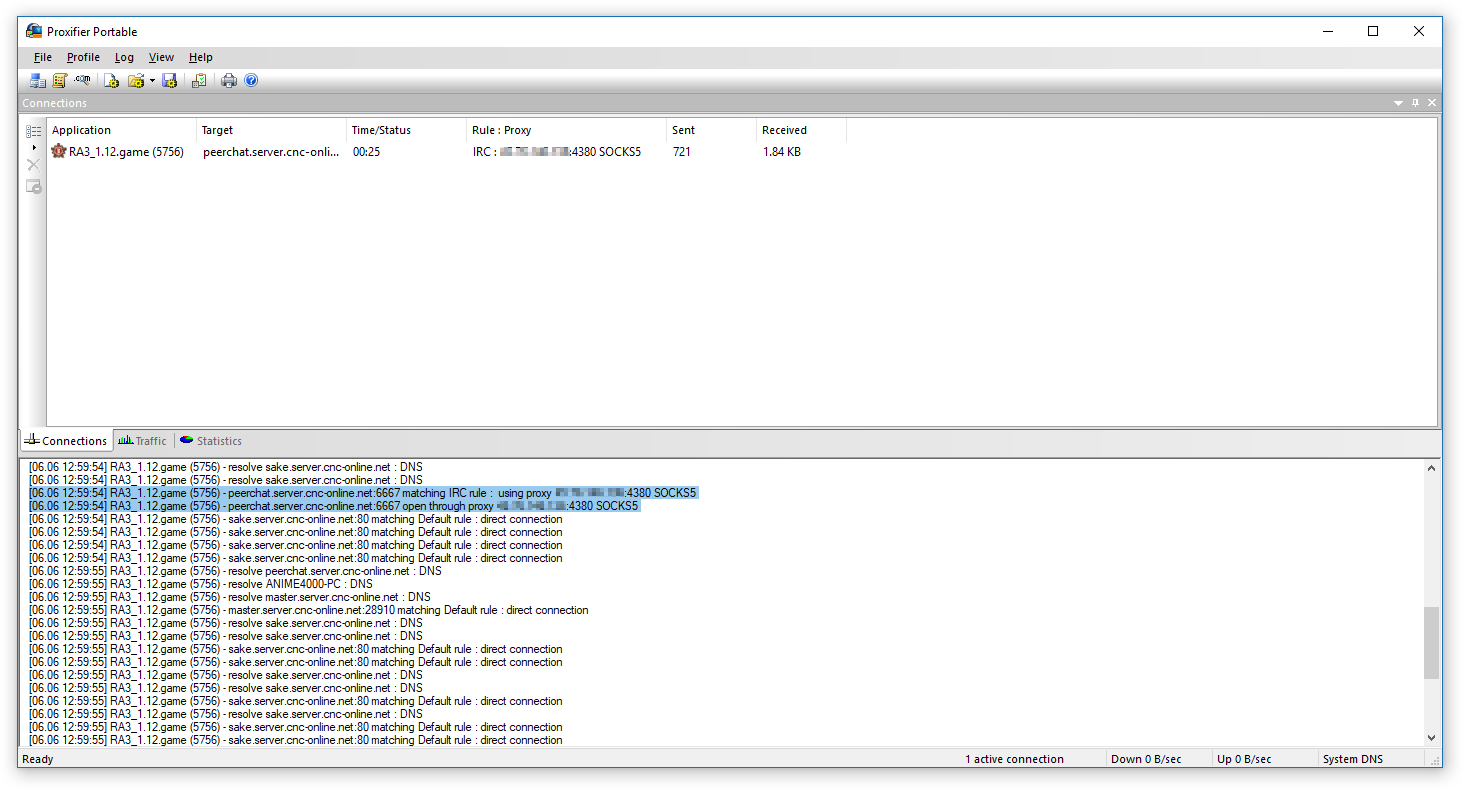
Task: Click the small arrow below the list icon
Action: 34,148
